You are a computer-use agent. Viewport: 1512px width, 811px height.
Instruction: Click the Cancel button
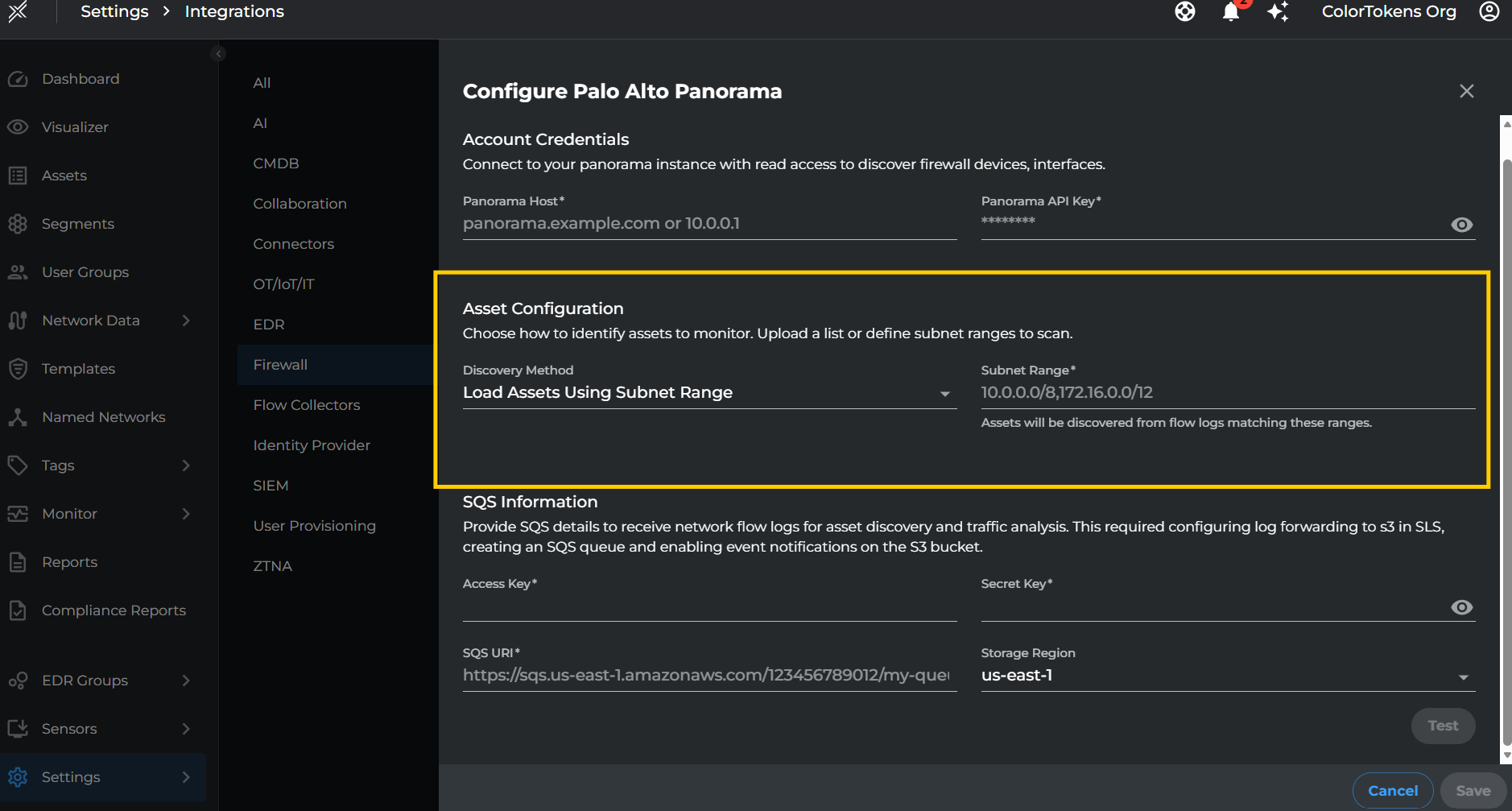click(1392, 791)
